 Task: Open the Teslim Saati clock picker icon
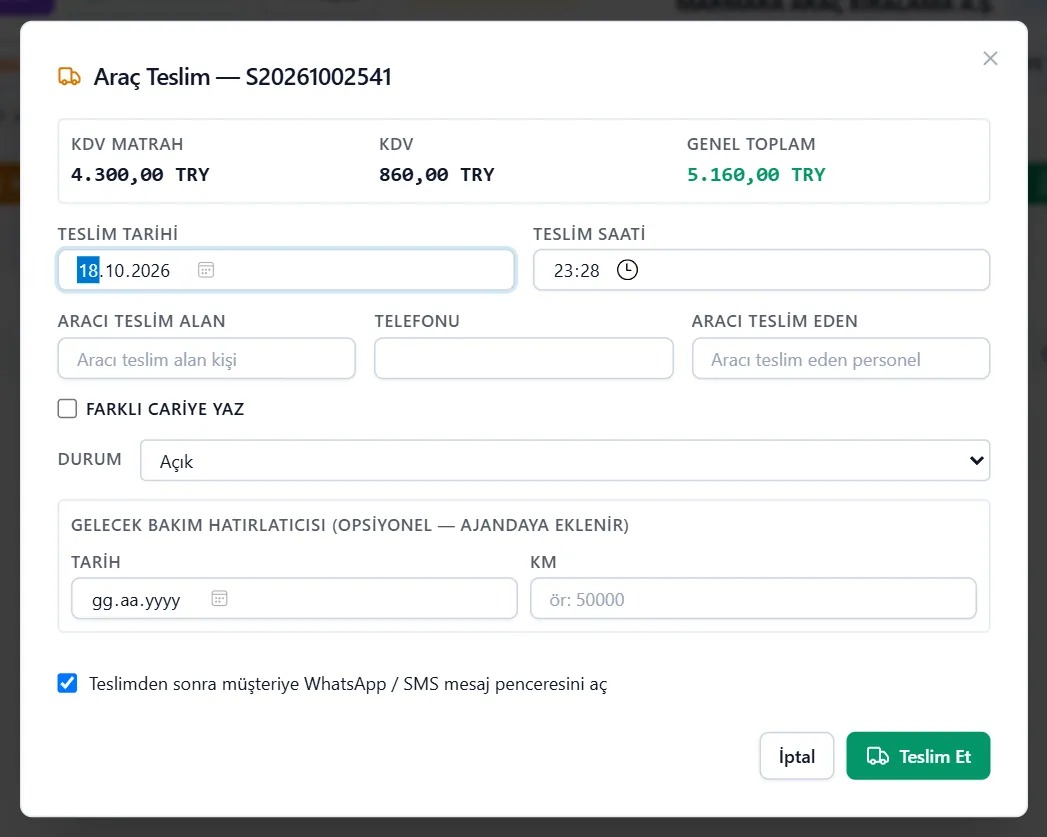coord(627,270)
